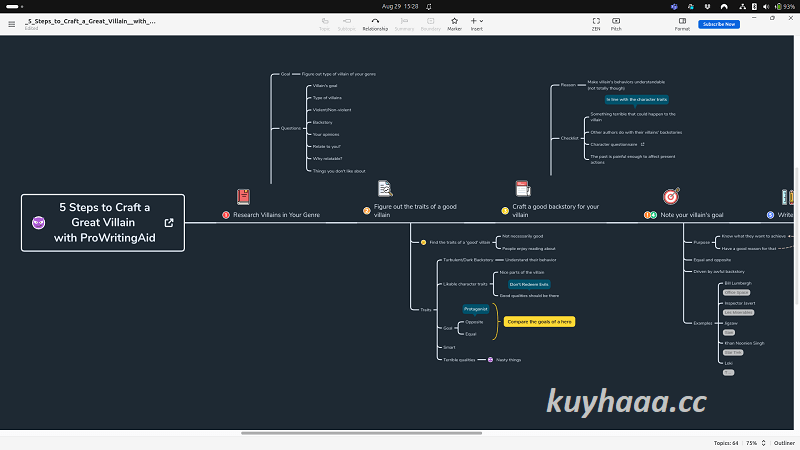
Task: Select the Relationship tool
Action: 375,24
